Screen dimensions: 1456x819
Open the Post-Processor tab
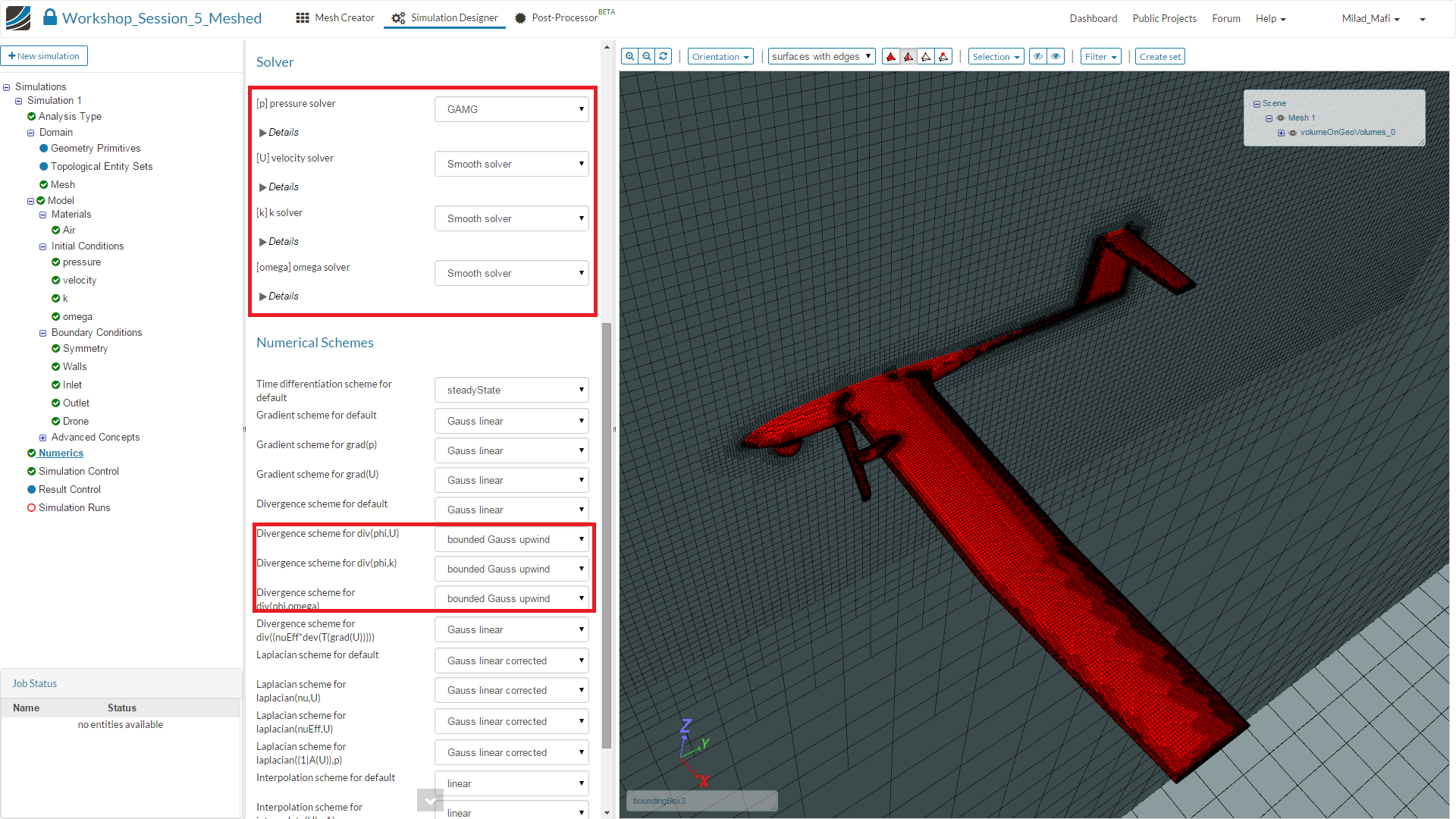pyautogui.click(x=563, y=17)
